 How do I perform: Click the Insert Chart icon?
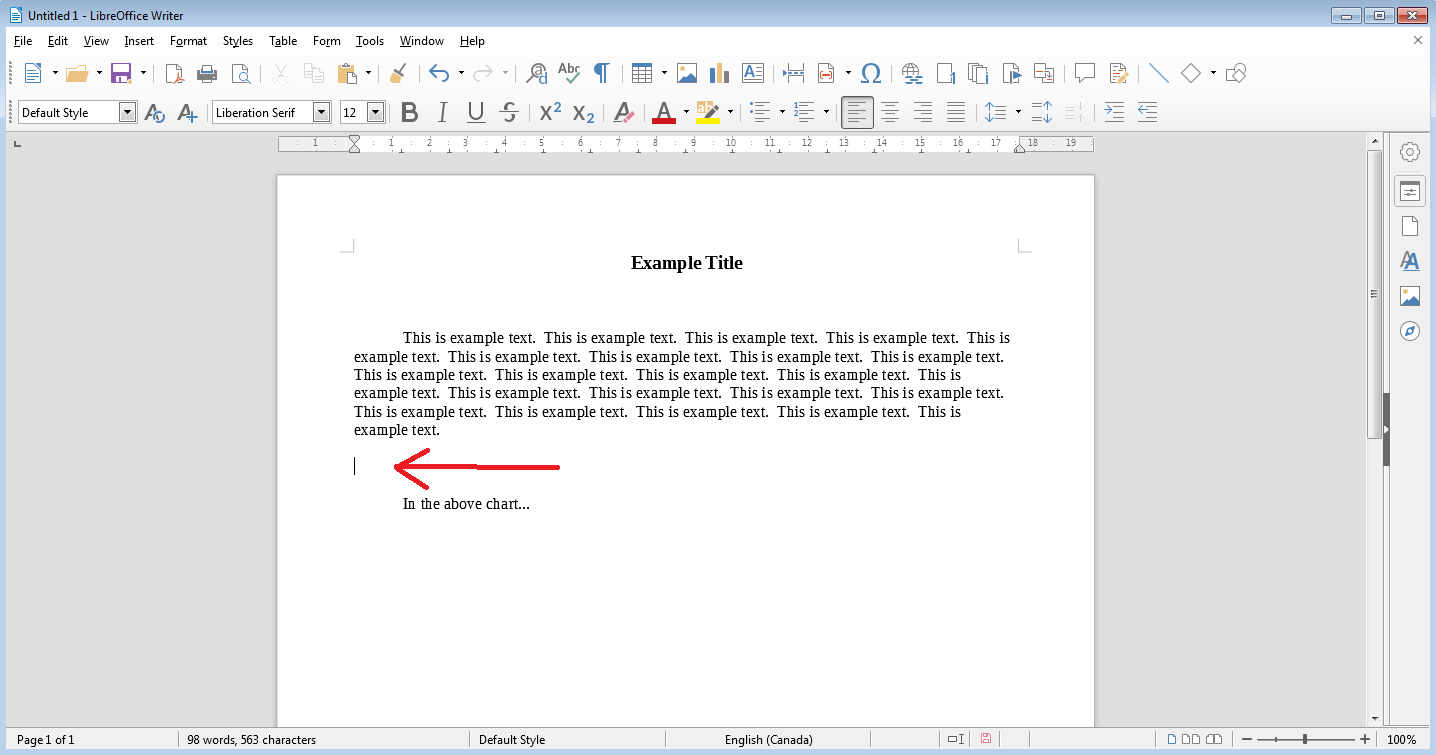coord(719,73)
